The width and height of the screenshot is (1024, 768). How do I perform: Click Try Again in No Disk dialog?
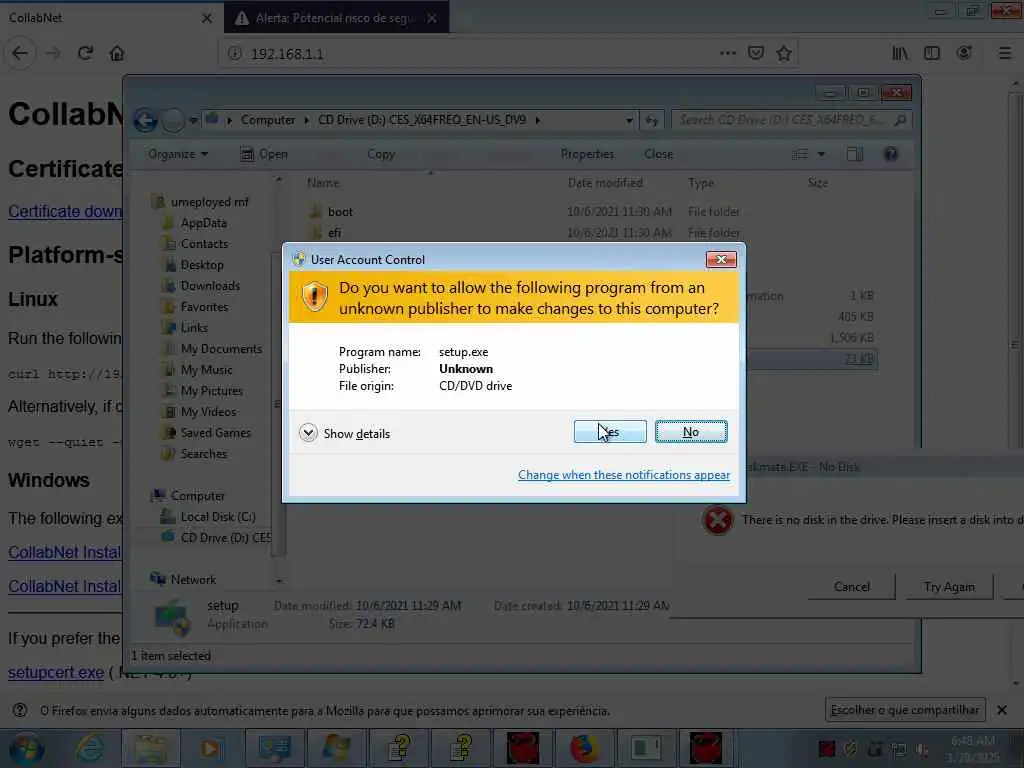[949, 586]
